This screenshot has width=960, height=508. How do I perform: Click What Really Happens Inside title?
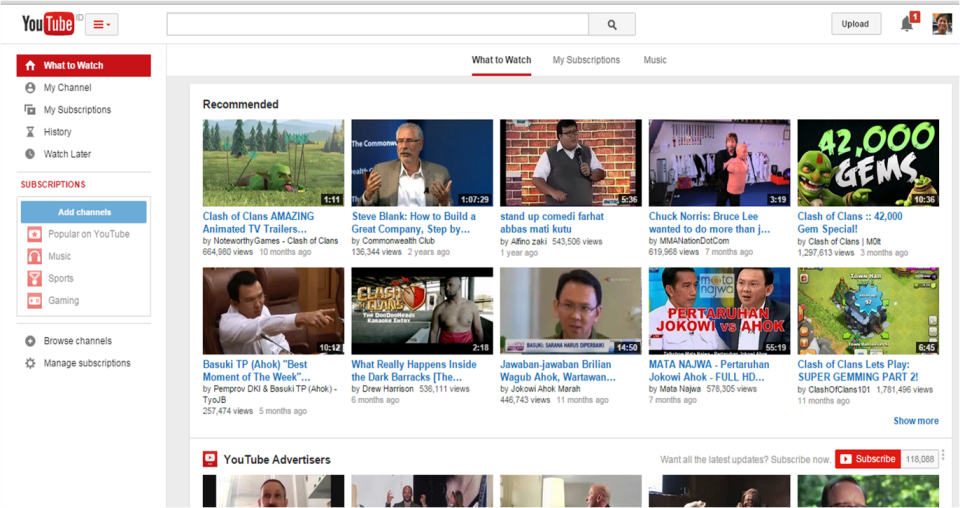pyautogui.click(x=414, y=371)
